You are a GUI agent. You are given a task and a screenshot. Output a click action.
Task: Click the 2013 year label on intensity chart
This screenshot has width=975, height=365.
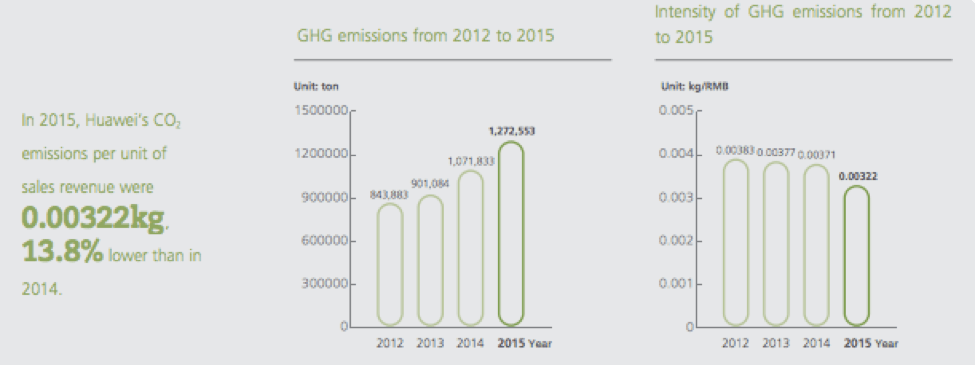775,343
